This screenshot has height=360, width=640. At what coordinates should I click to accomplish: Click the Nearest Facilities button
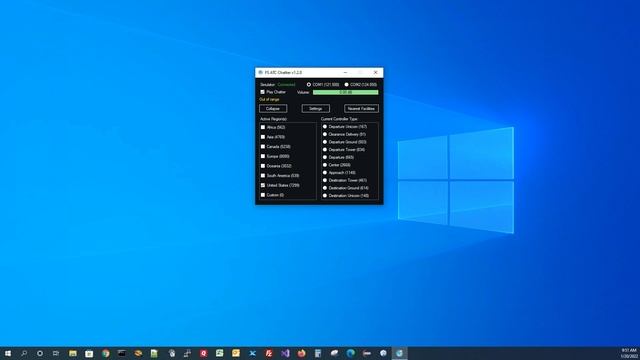[361, 109]
